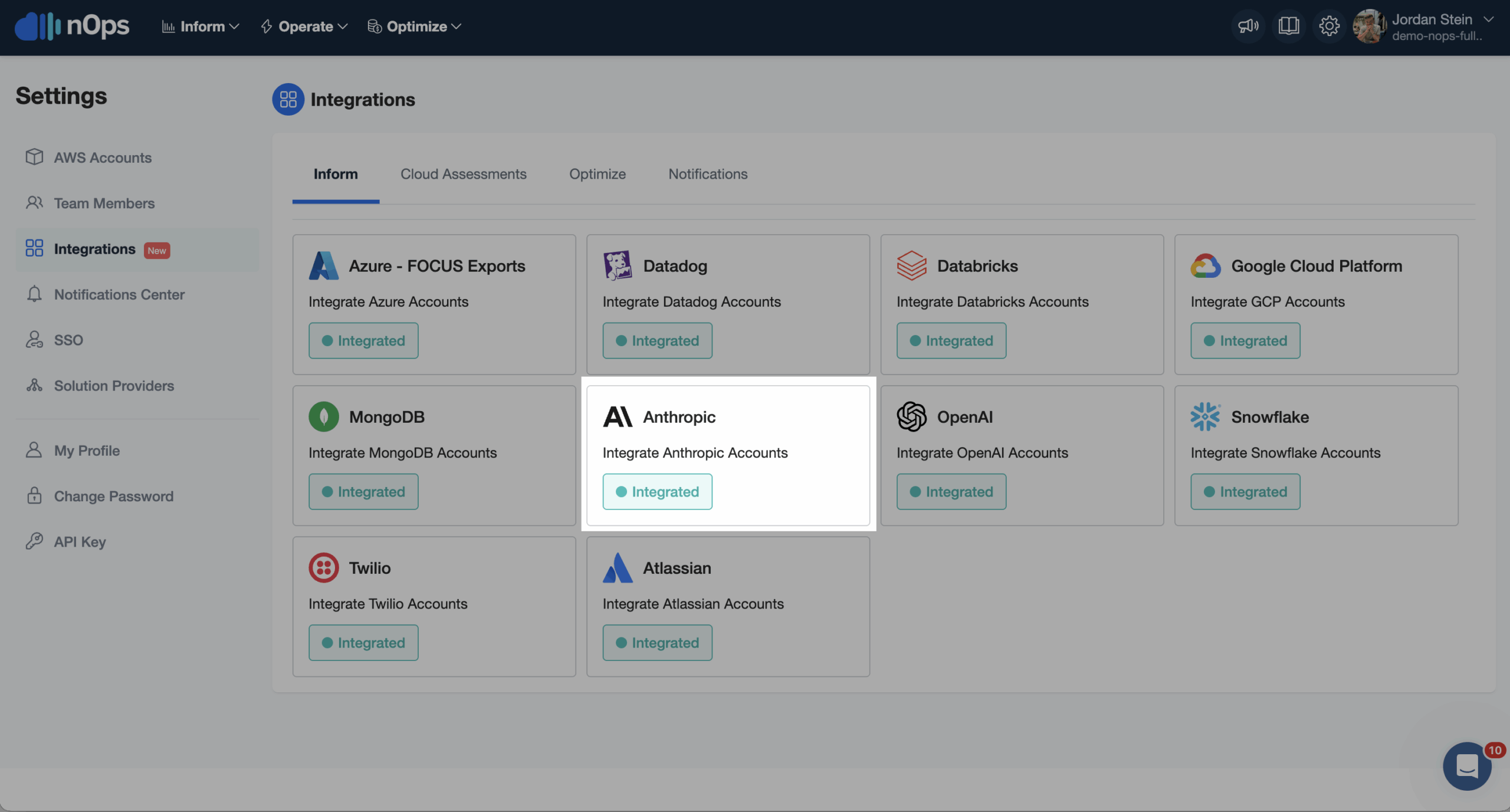Viewport: 1510px width, 812px height.
Task: Click the Google Cloud Platform logo
Action: (1206, 265)
